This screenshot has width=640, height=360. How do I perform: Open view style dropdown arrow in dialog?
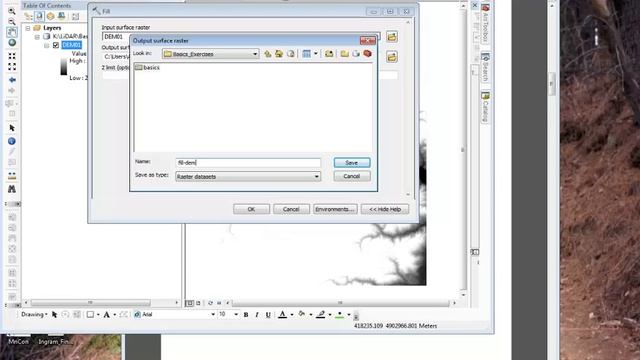[x=316, y=54]
